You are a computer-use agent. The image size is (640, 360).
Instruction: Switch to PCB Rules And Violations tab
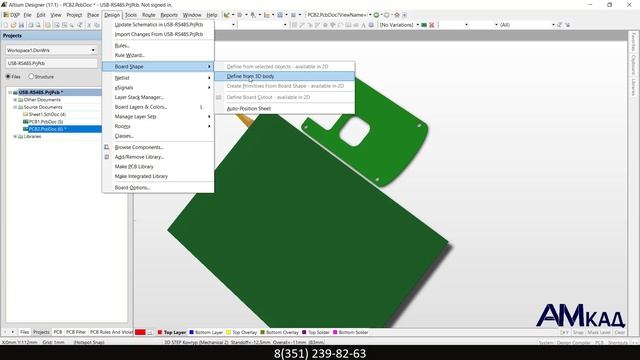tap(111, 332)
